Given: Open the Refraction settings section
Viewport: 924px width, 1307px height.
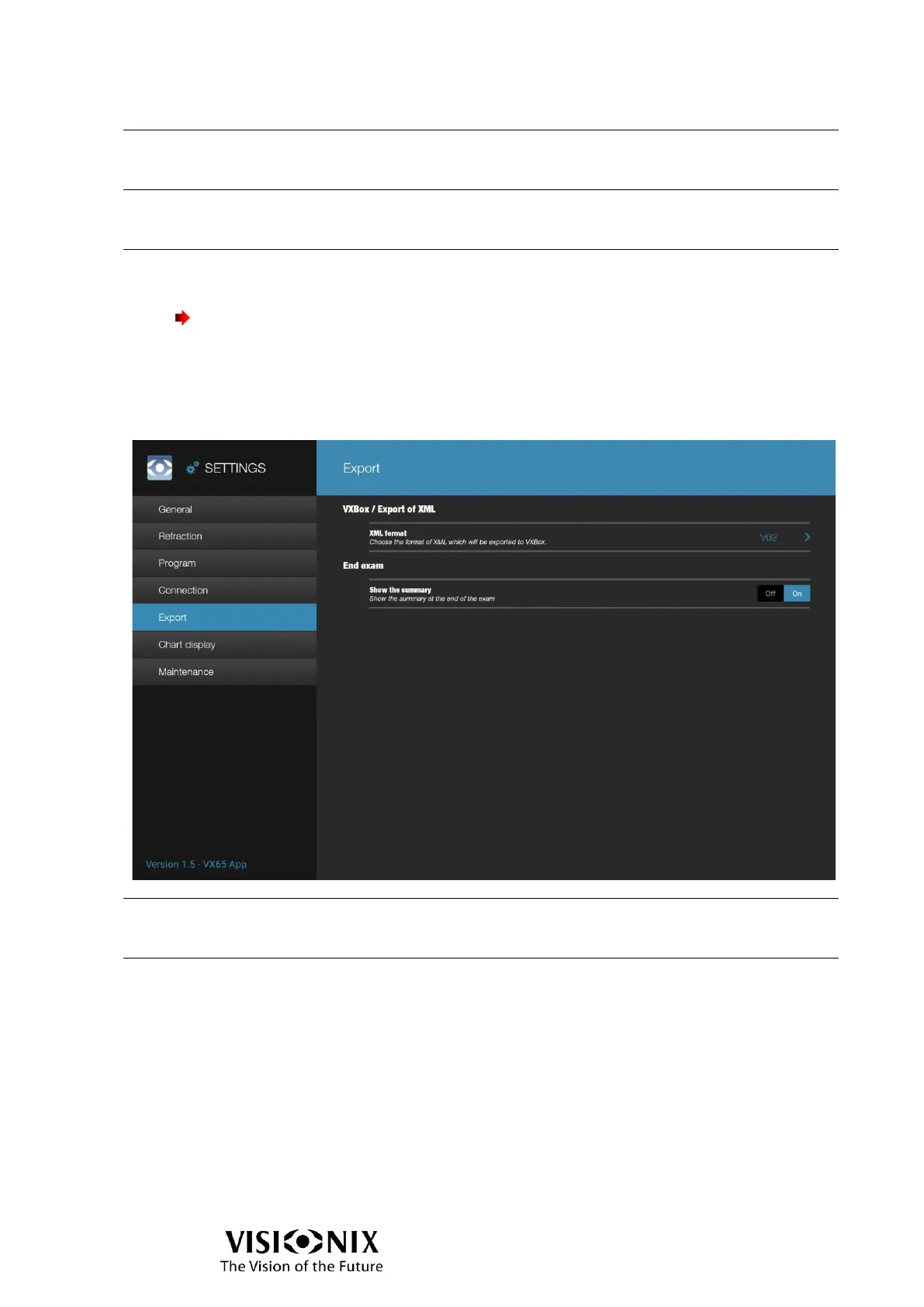Looking at the screenshot, I should (224, 536).
